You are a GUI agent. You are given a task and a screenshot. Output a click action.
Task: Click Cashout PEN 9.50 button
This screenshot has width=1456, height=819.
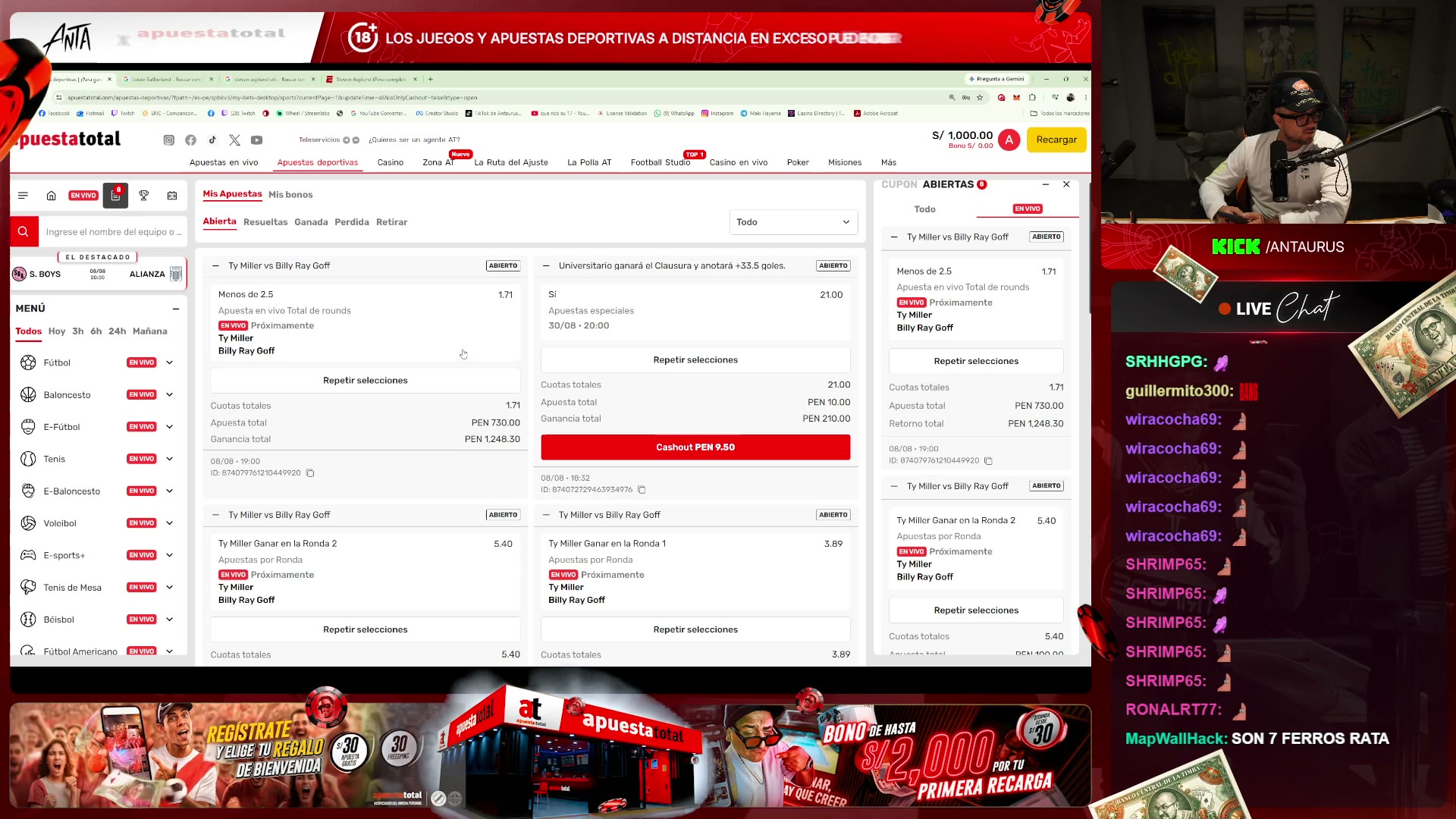pos(695,447)
